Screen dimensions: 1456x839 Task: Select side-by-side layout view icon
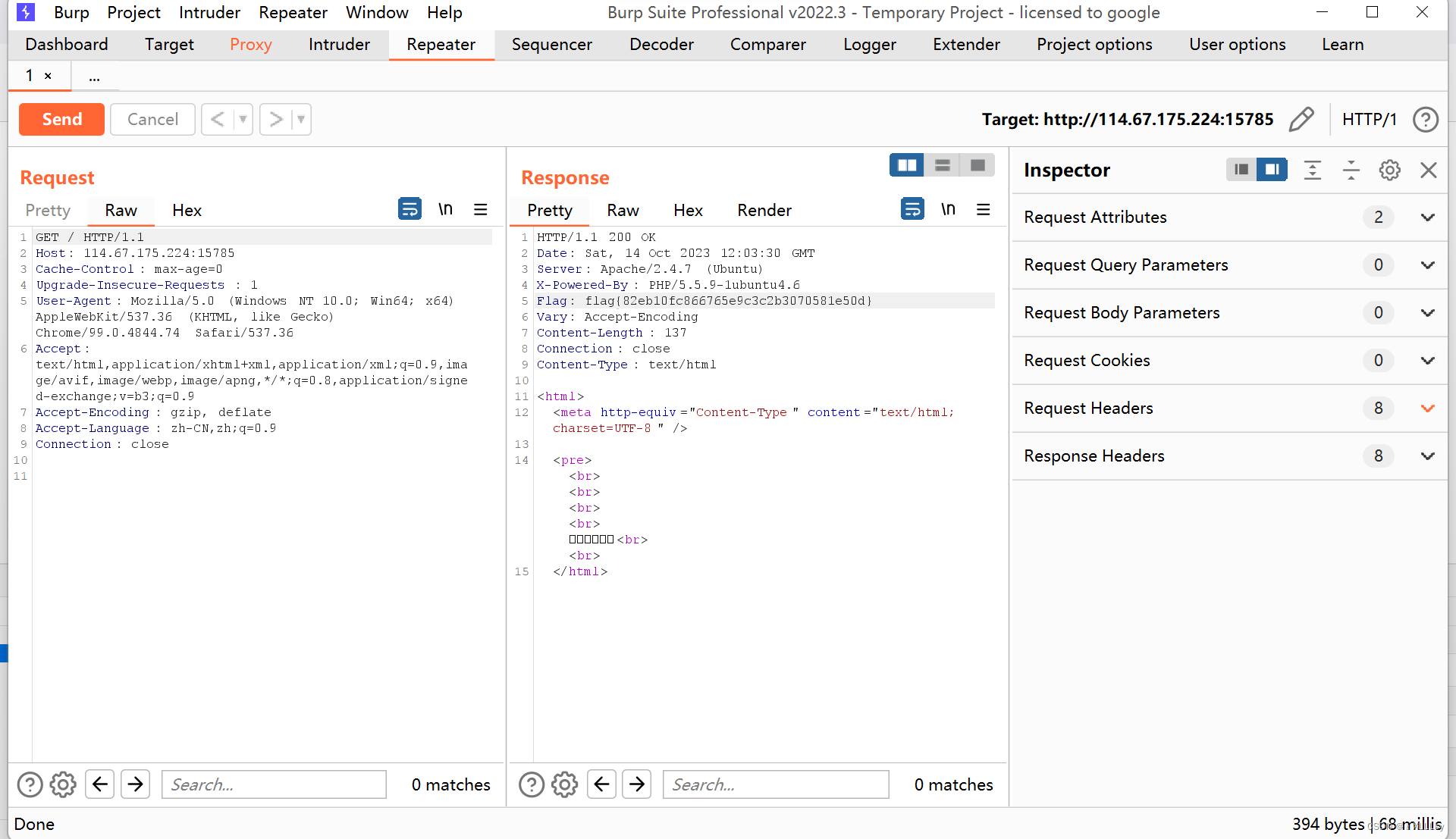point(907,165)
